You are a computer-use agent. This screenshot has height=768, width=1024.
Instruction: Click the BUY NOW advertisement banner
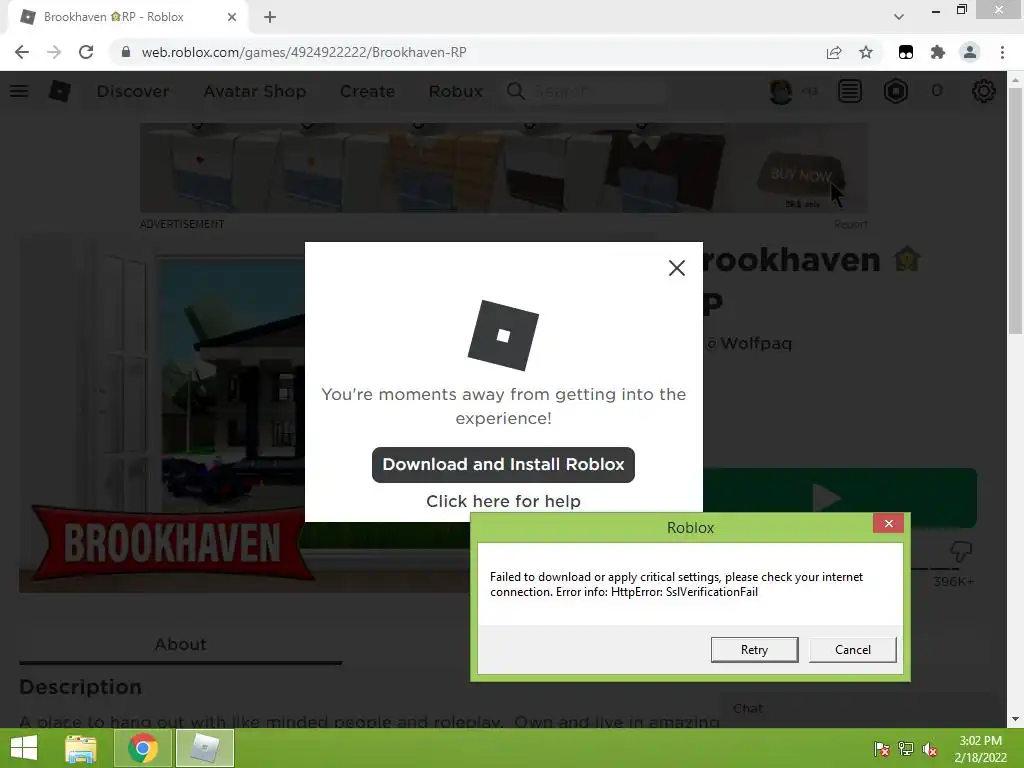tap(504, 168)
